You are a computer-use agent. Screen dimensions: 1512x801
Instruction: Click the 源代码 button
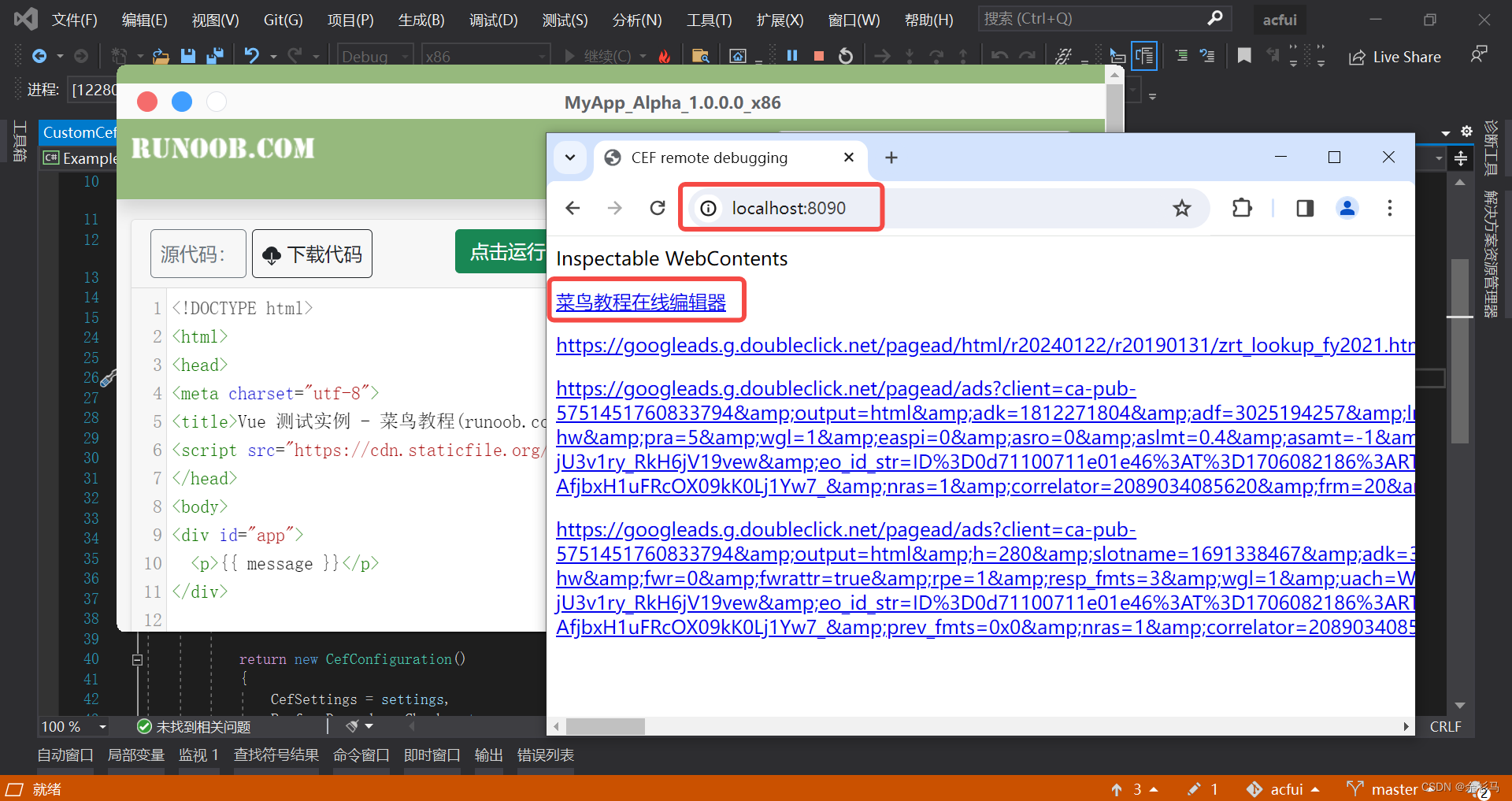point(198,254)
